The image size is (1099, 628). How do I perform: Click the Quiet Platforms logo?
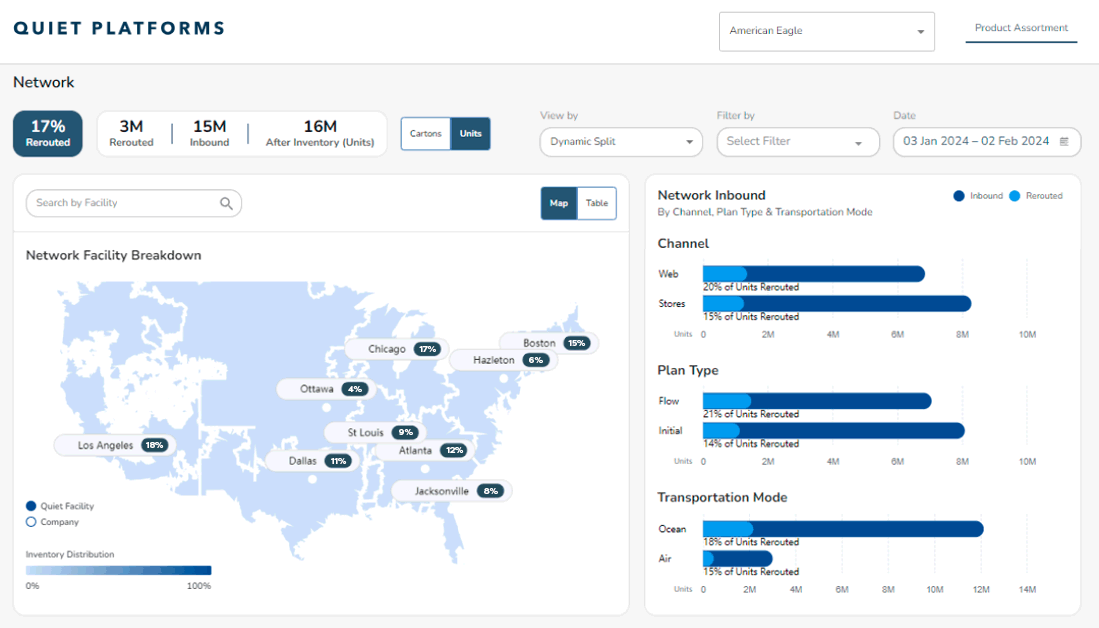(x=119, y=28)
